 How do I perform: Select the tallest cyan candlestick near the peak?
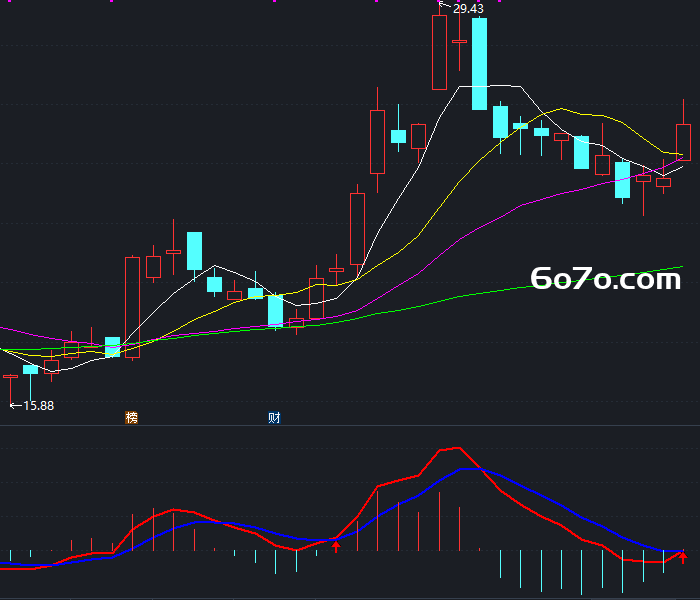[x=479, y=63]
